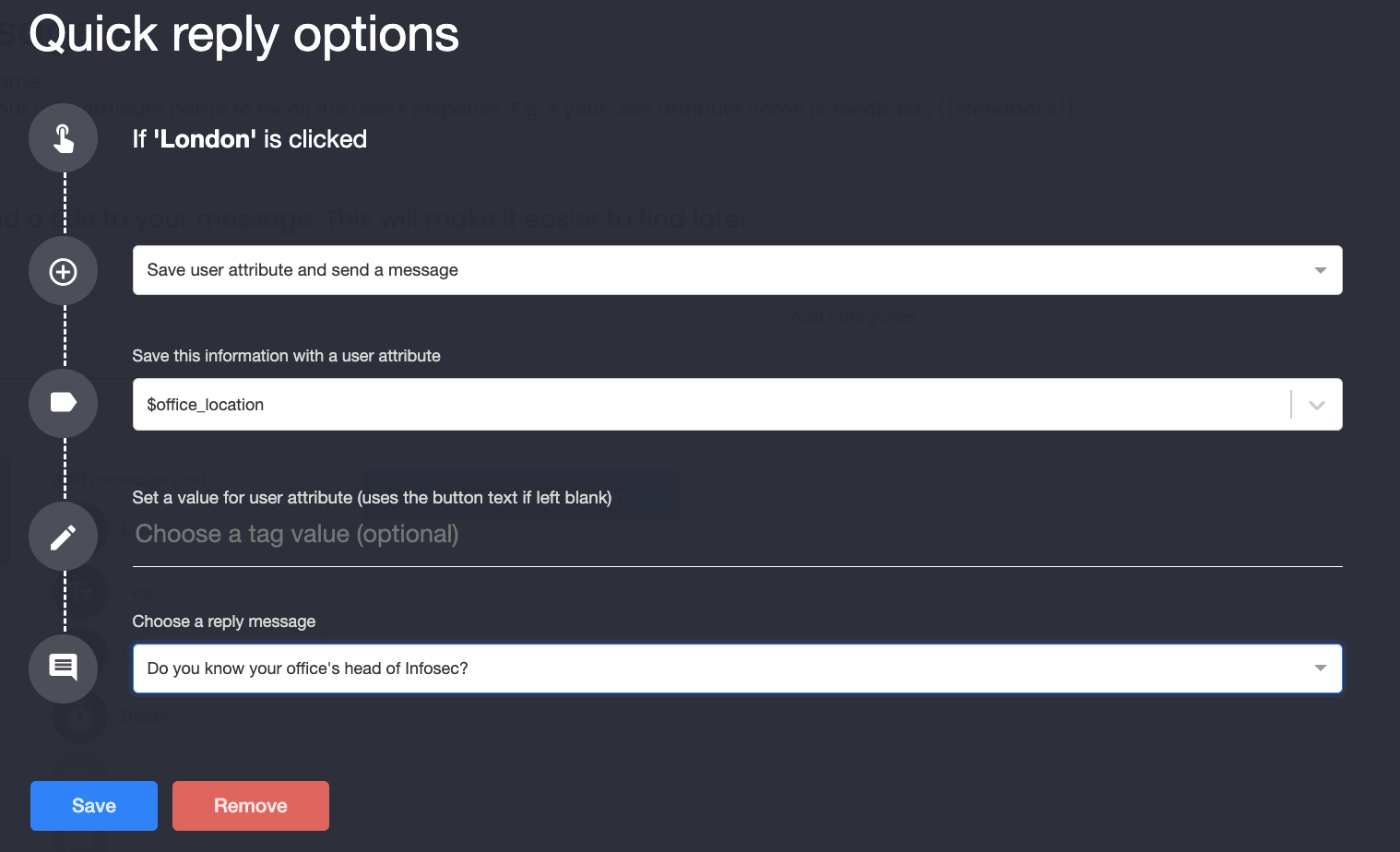Click the 'Set a value for user attribute' label
Viewport: 1400px width, 852px height.
coord(372,498)
